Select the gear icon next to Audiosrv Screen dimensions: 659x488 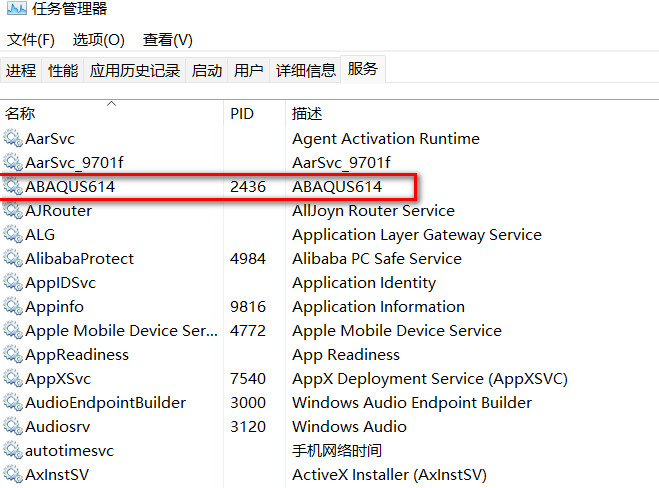point(12,427)
